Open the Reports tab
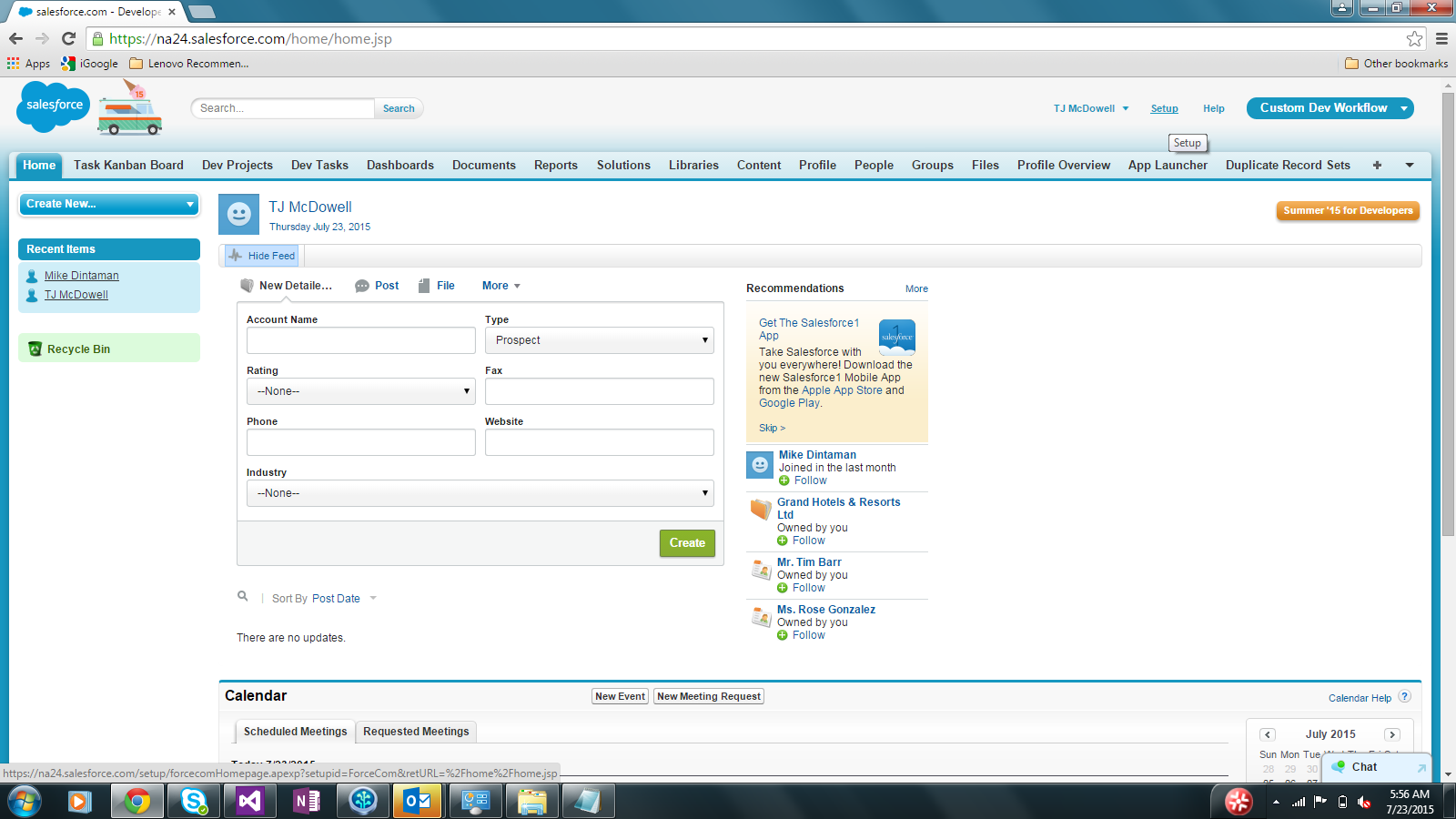1456x819 pixels. tap(555, 165)
